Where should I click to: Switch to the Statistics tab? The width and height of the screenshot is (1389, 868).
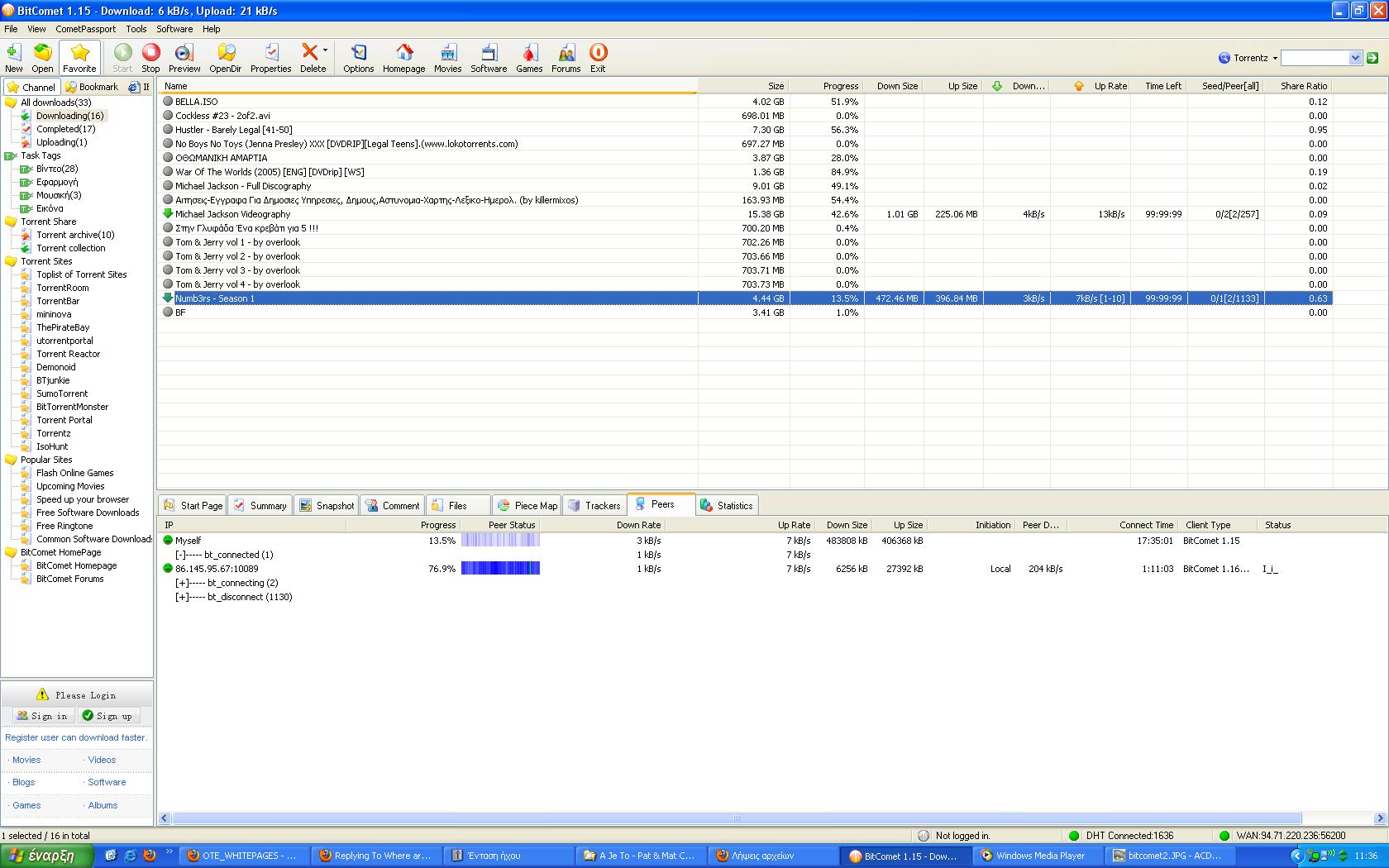(x=726, y=505)
